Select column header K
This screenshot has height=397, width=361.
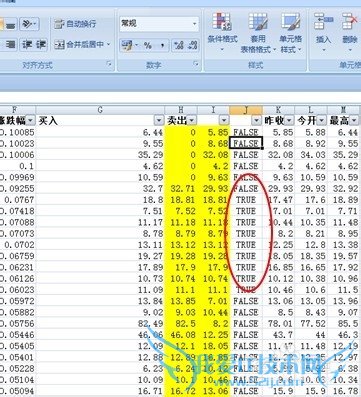278,110
